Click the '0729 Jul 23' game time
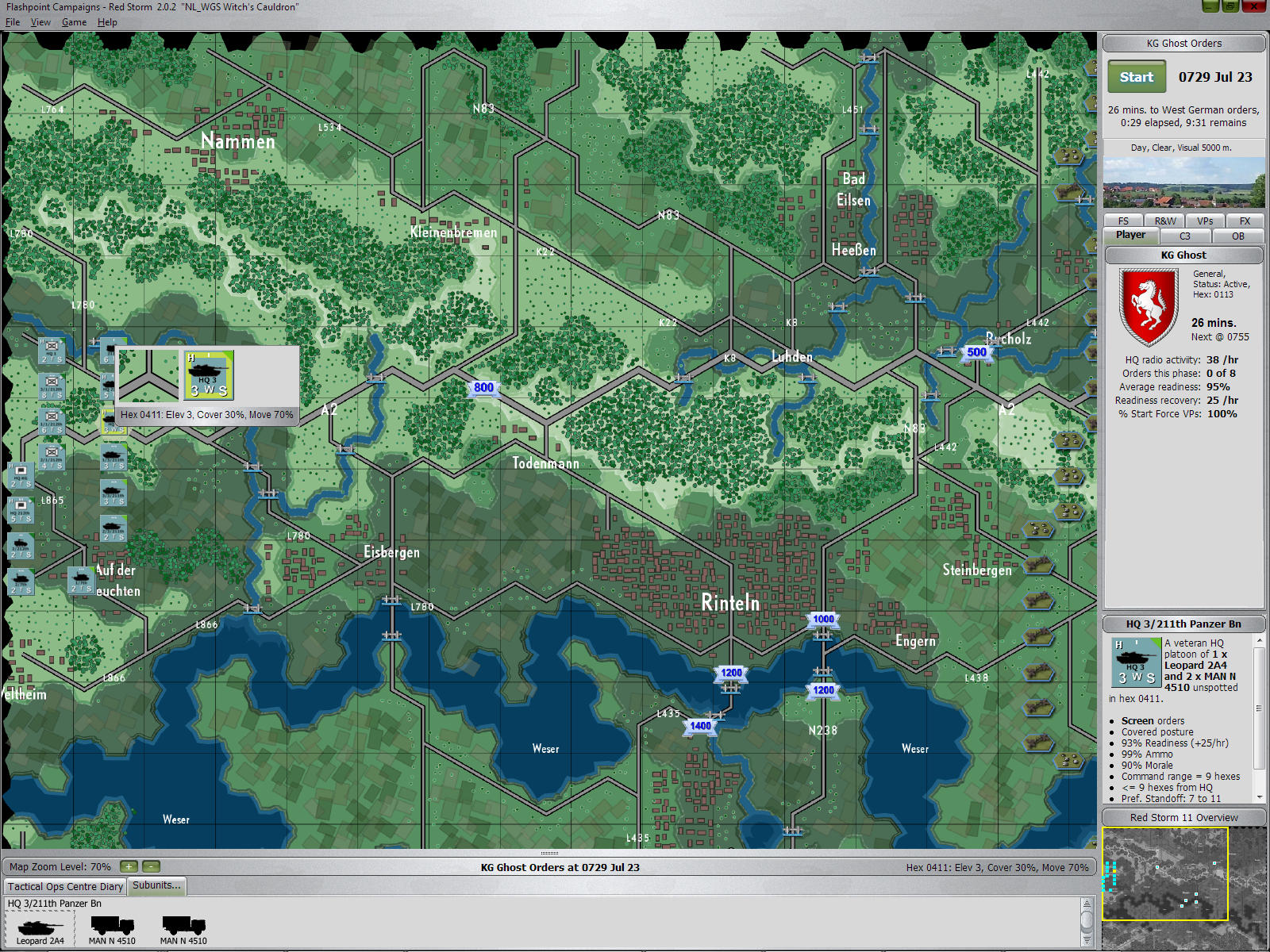This screenshot has width=1270, height=952. (x=1215, y=77)
